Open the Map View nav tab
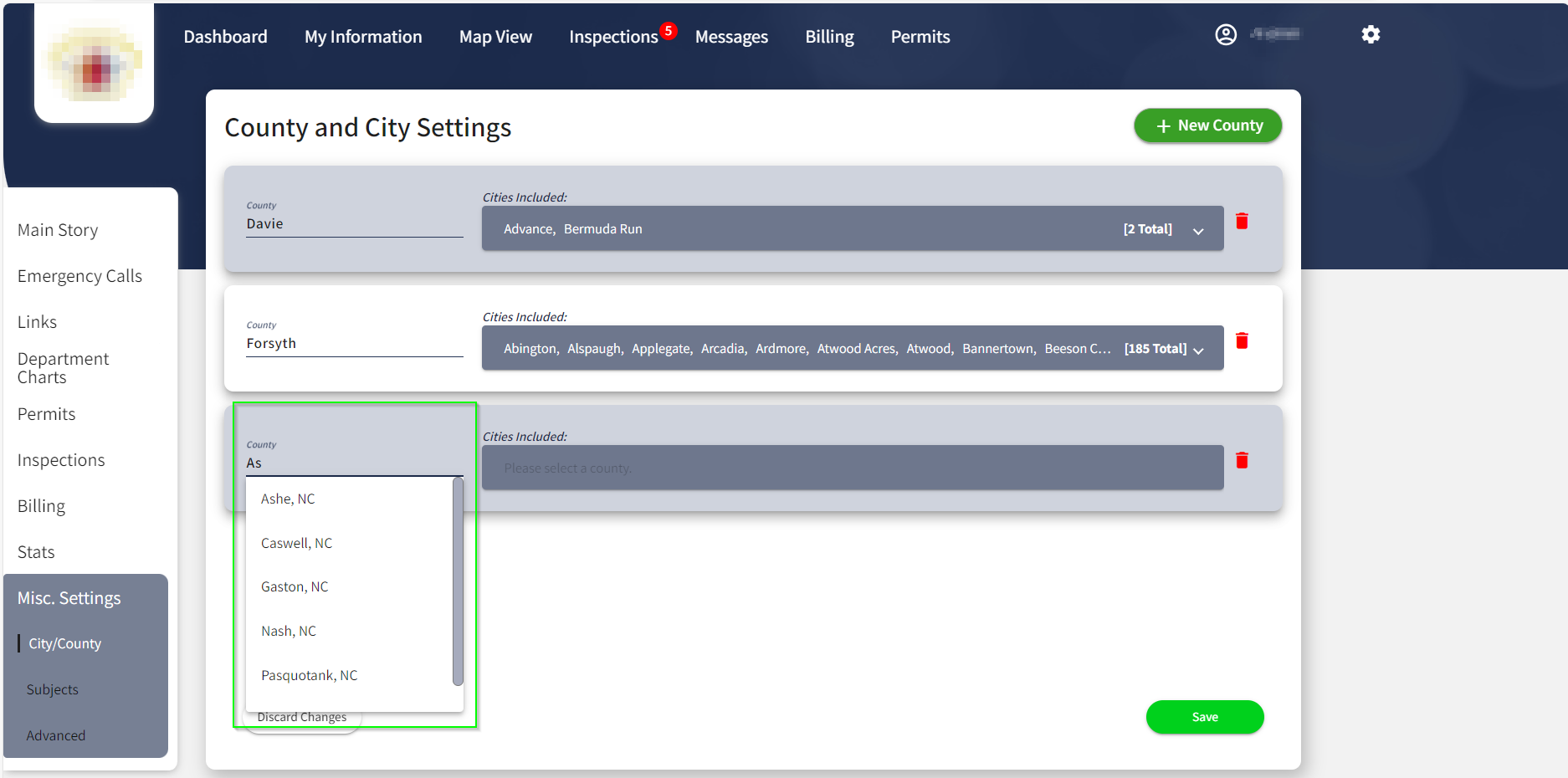Screen dimensions: 1568x778 [x=495, y=37]
